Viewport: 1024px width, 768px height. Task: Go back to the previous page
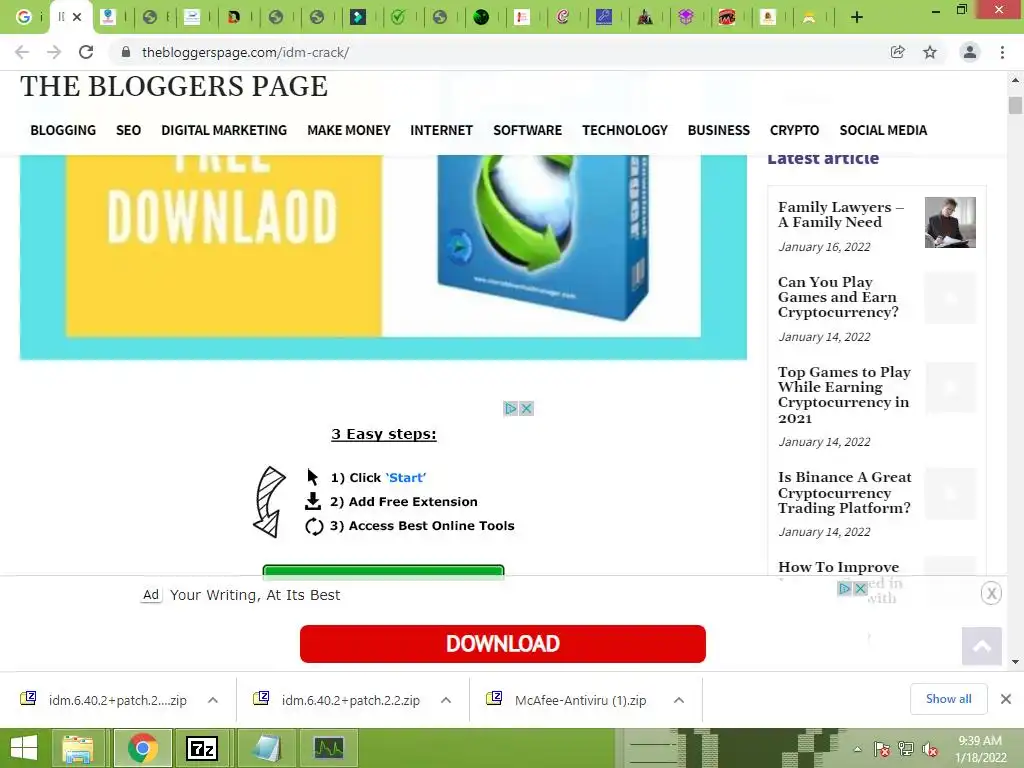coord(22,52)
